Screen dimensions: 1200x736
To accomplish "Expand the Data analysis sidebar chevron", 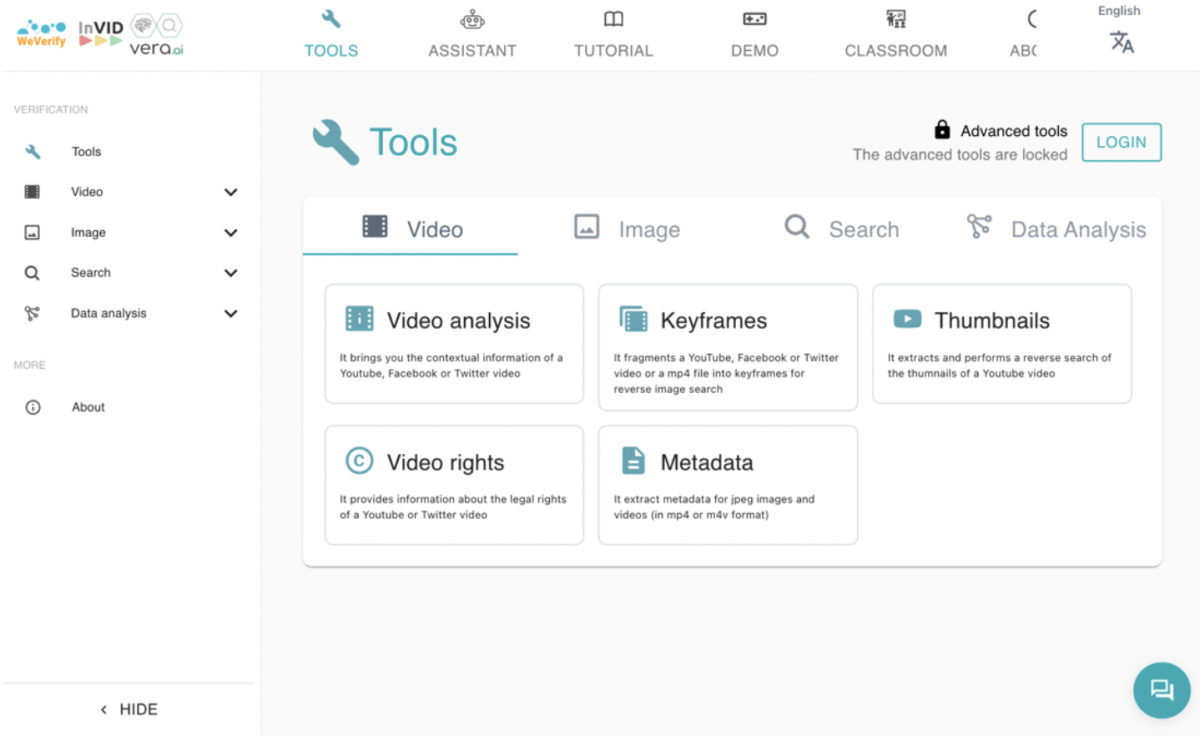I will [x=231, y=313].
